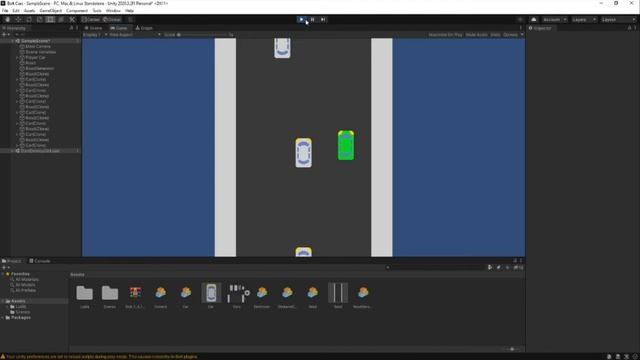
Task: Click the search by label icon in Project
Action: 498,267
